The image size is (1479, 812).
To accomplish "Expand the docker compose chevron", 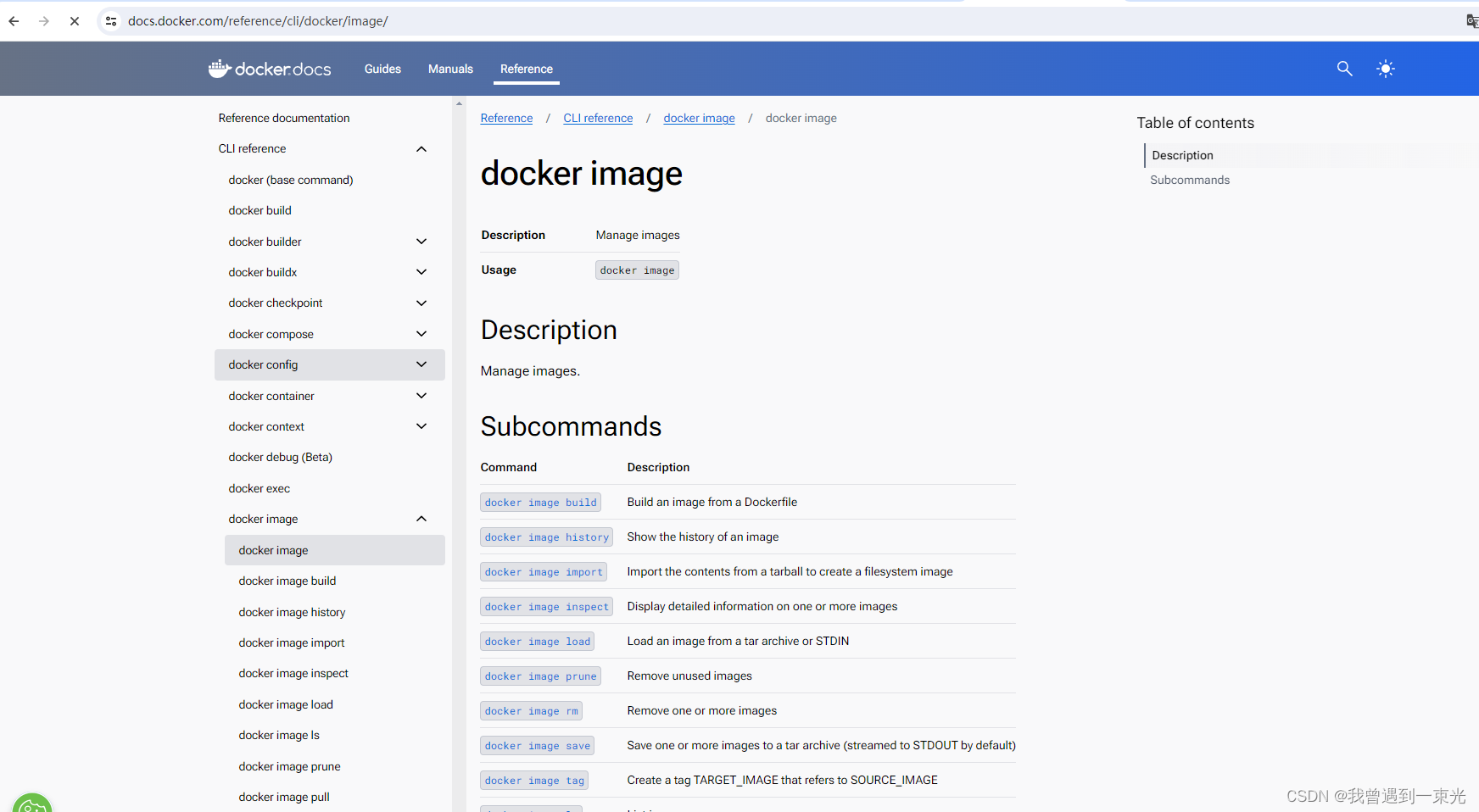I will point(421,334).
